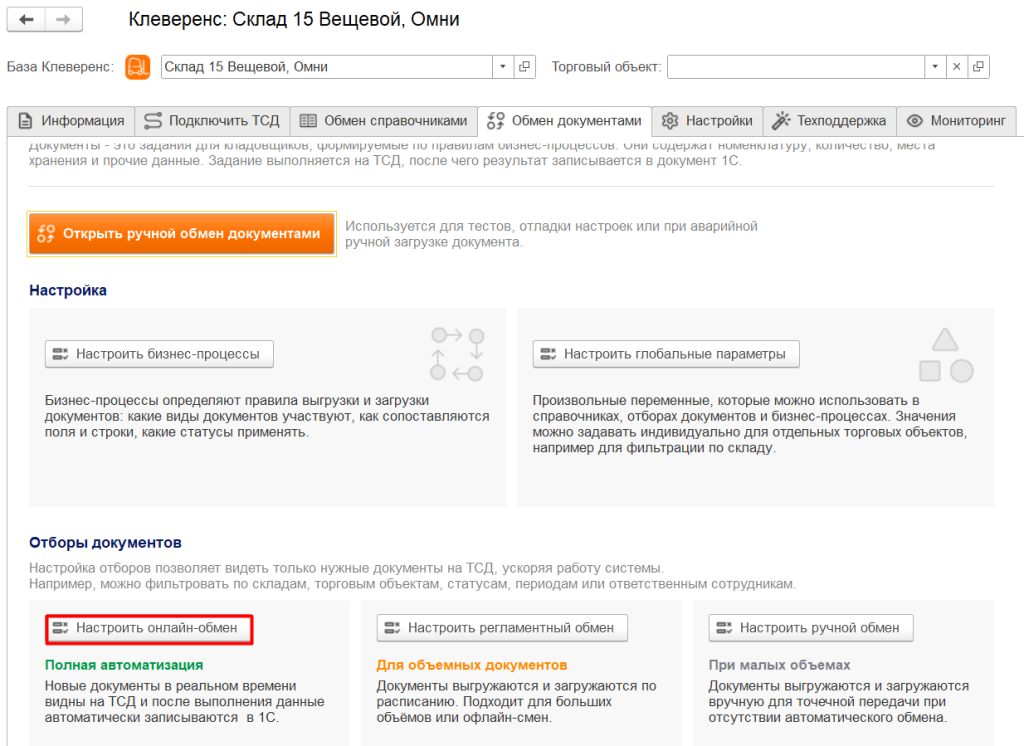
Task: Expand the Торговый объект dropdown list
Action: (x=935, y=67)
